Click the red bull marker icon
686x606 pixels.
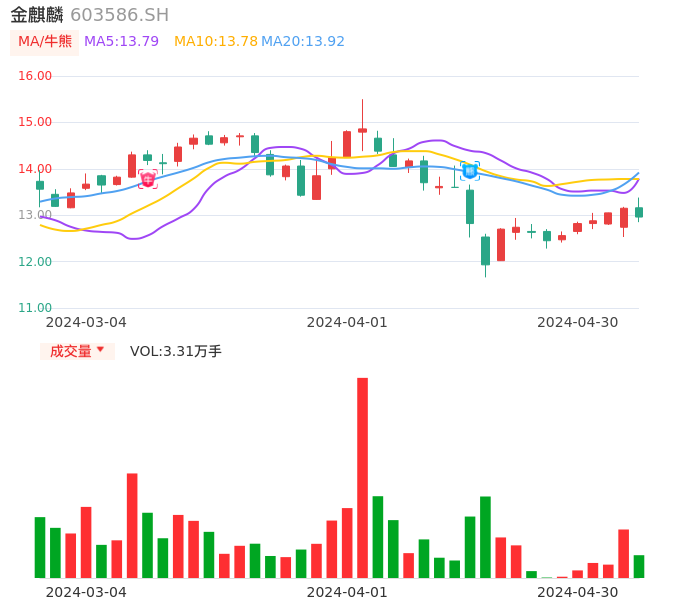[x=147, y=180]
